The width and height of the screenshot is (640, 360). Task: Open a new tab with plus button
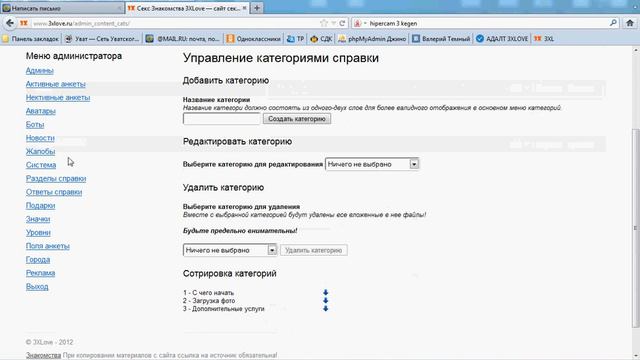coord(257,8)
